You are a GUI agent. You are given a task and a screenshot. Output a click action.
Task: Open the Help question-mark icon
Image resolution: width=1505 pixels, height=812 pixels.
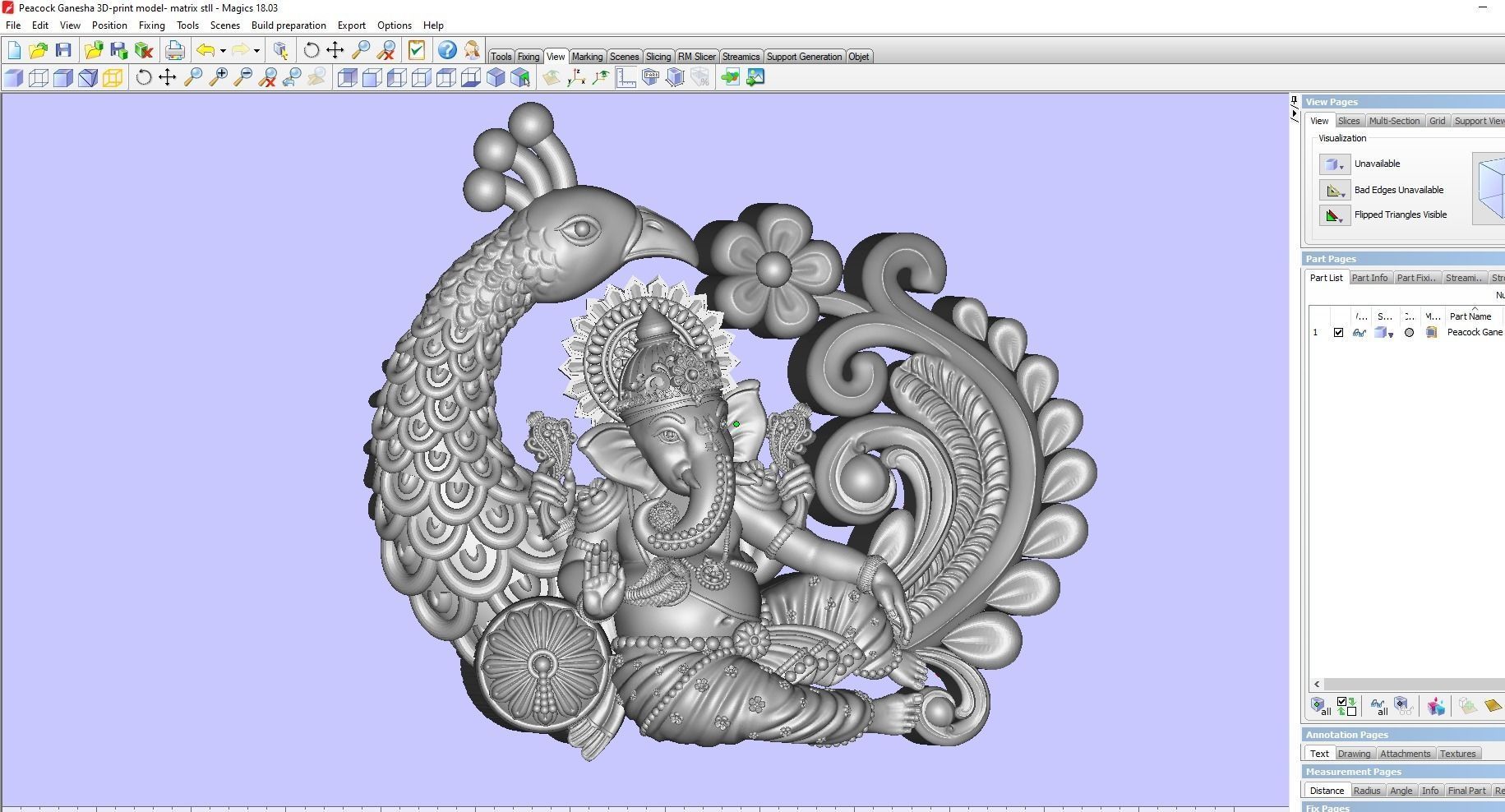446,50
